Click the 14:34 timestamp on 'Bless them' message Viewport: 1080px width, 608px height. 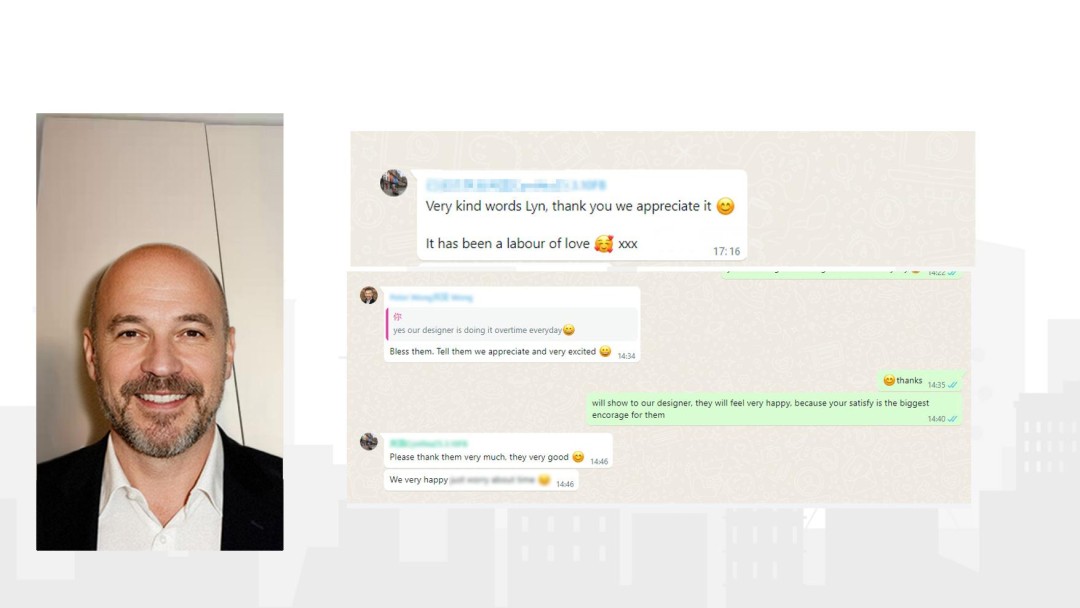coord(626,356)
